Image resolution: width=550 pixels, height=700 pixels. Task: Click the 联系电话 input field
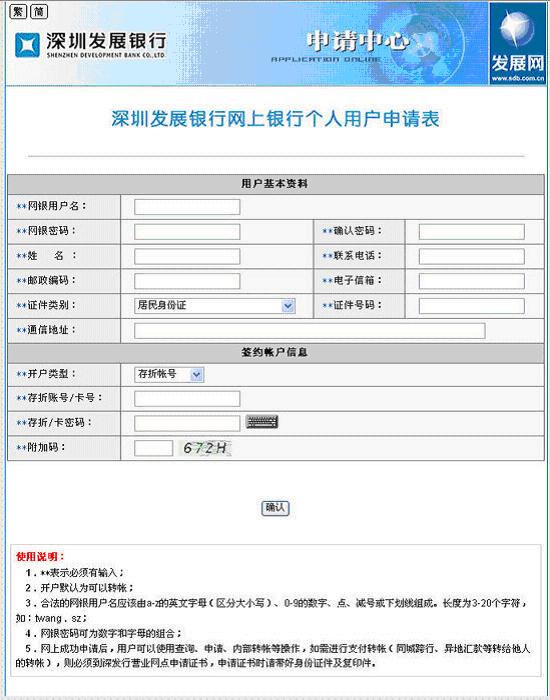coord(471,257)
